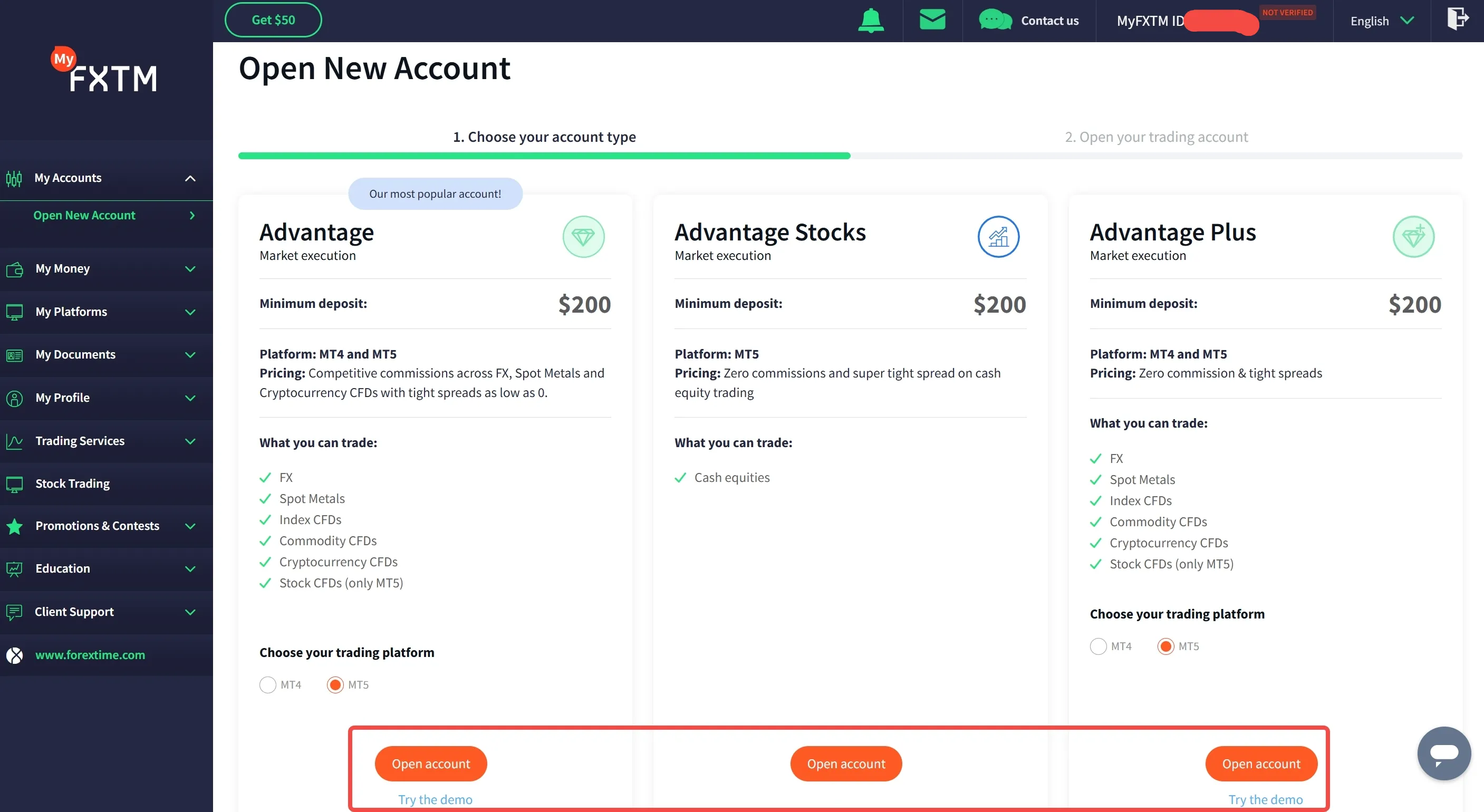Open account for Advantage Stocks
1484x812 pixels.
coord(846,763)
